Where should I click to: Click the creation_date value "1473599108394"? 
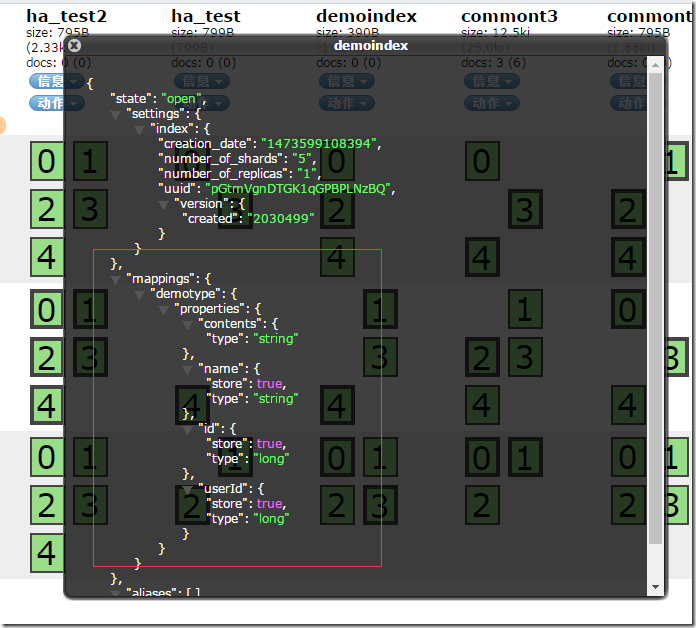tap(319, 144)
